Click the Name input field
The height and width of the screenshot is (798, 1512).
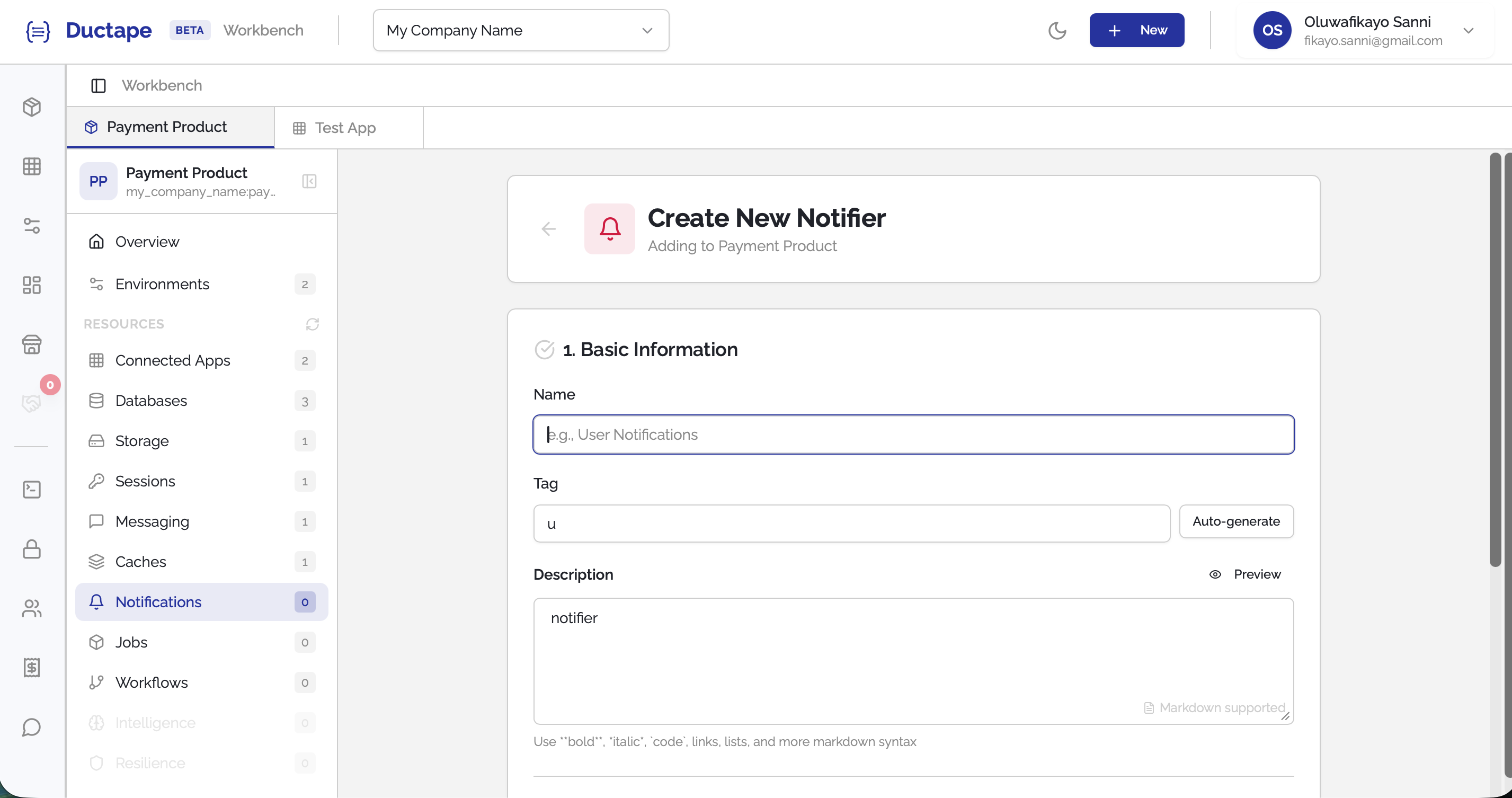[913, 435]
